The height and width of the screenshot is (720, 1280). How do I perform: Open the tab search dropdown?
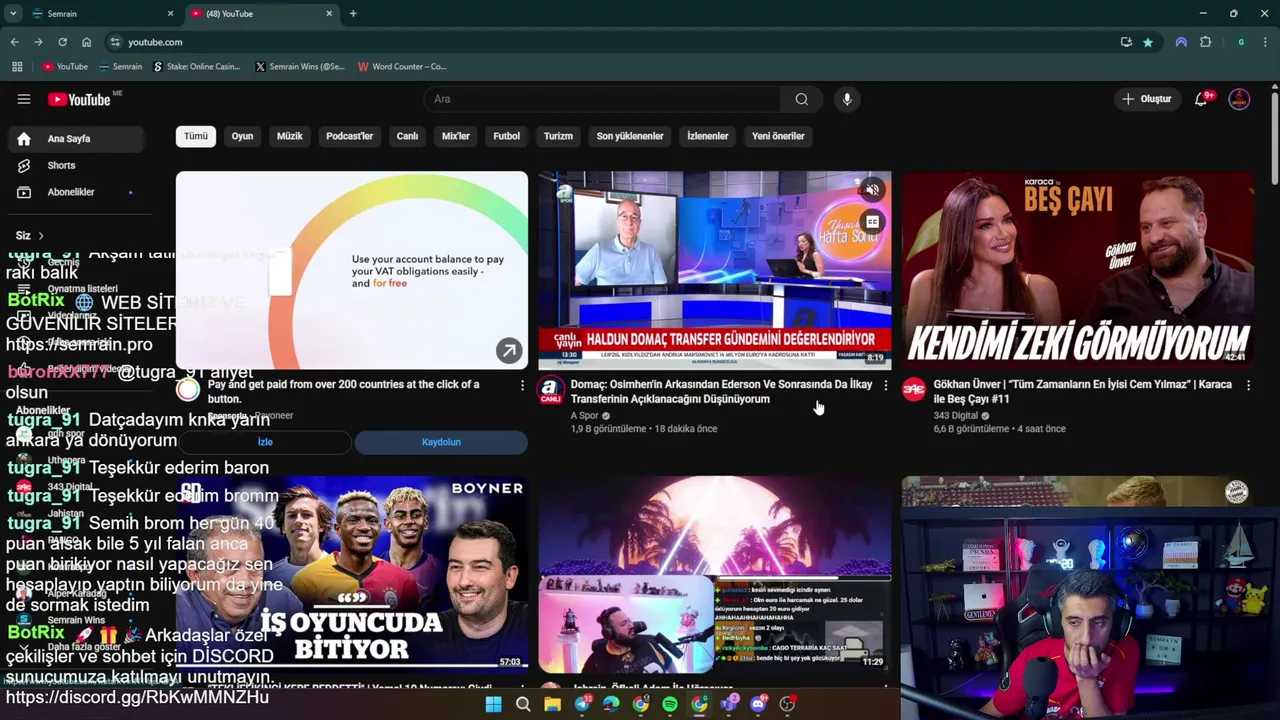coord(13,14)
